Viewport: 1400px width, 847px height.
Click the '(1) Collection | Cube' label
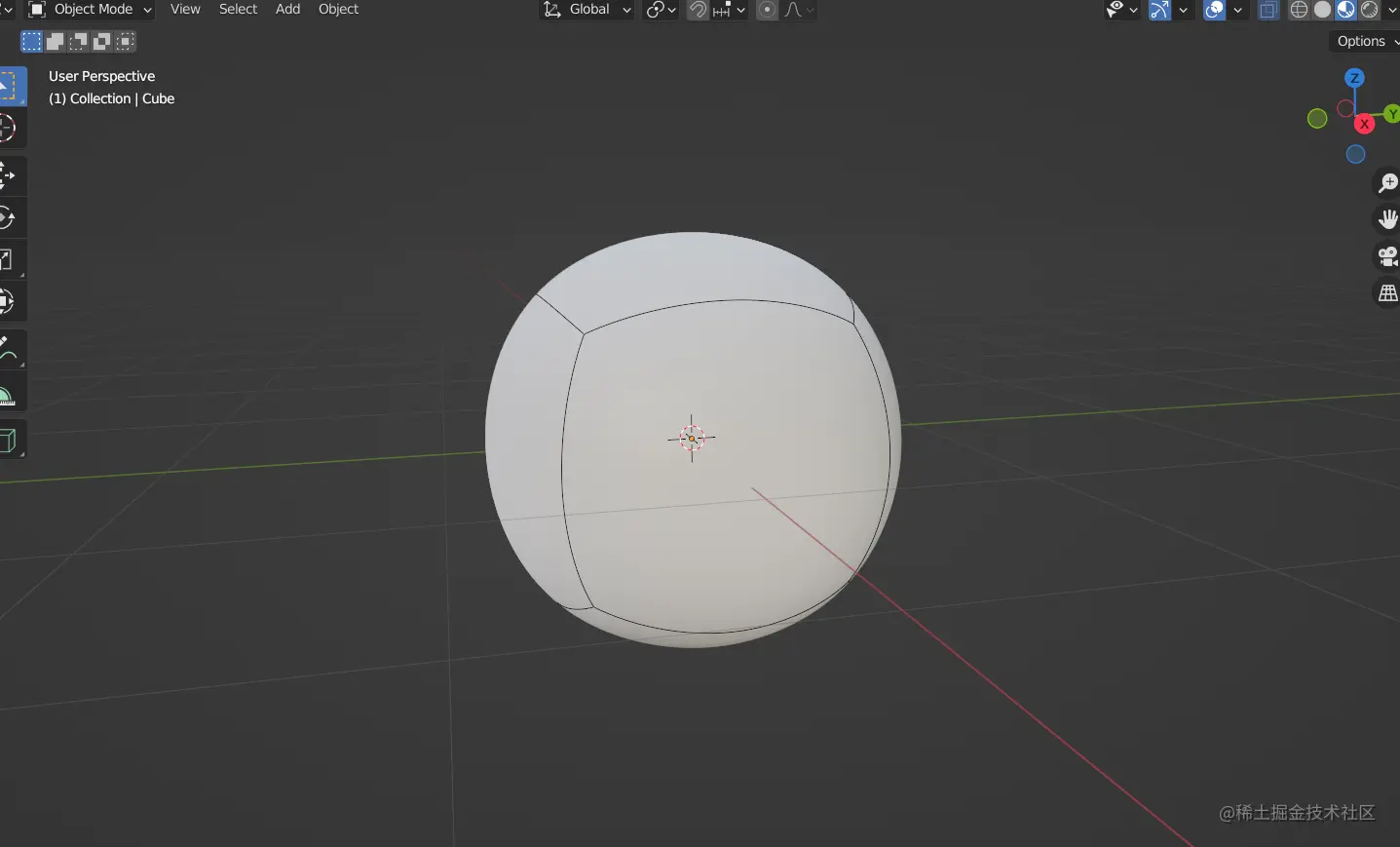tap(111, 98)
